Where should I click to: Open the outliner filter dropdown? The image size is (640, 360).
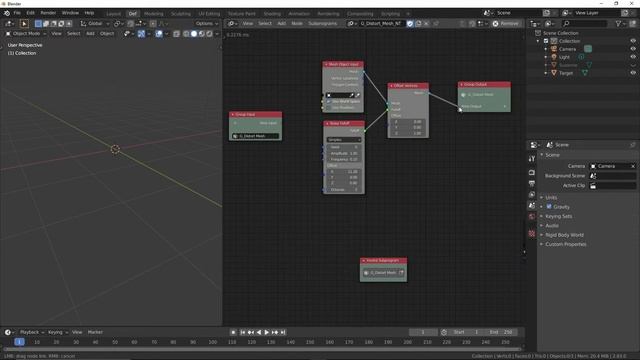[x=620, y=24]
